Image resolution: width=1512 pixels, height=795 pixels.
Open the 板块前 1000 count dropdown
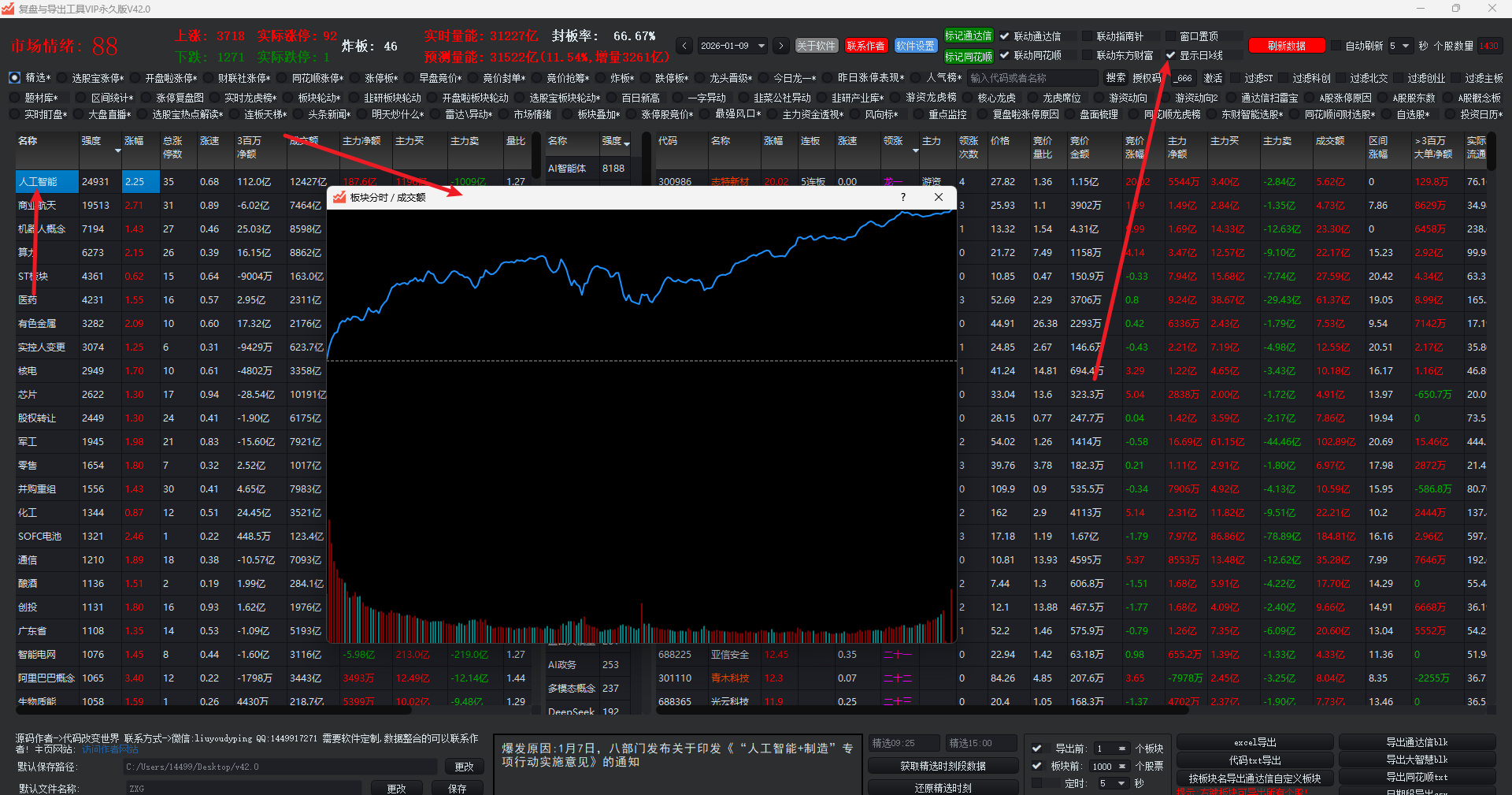(x=1121, y=766)
